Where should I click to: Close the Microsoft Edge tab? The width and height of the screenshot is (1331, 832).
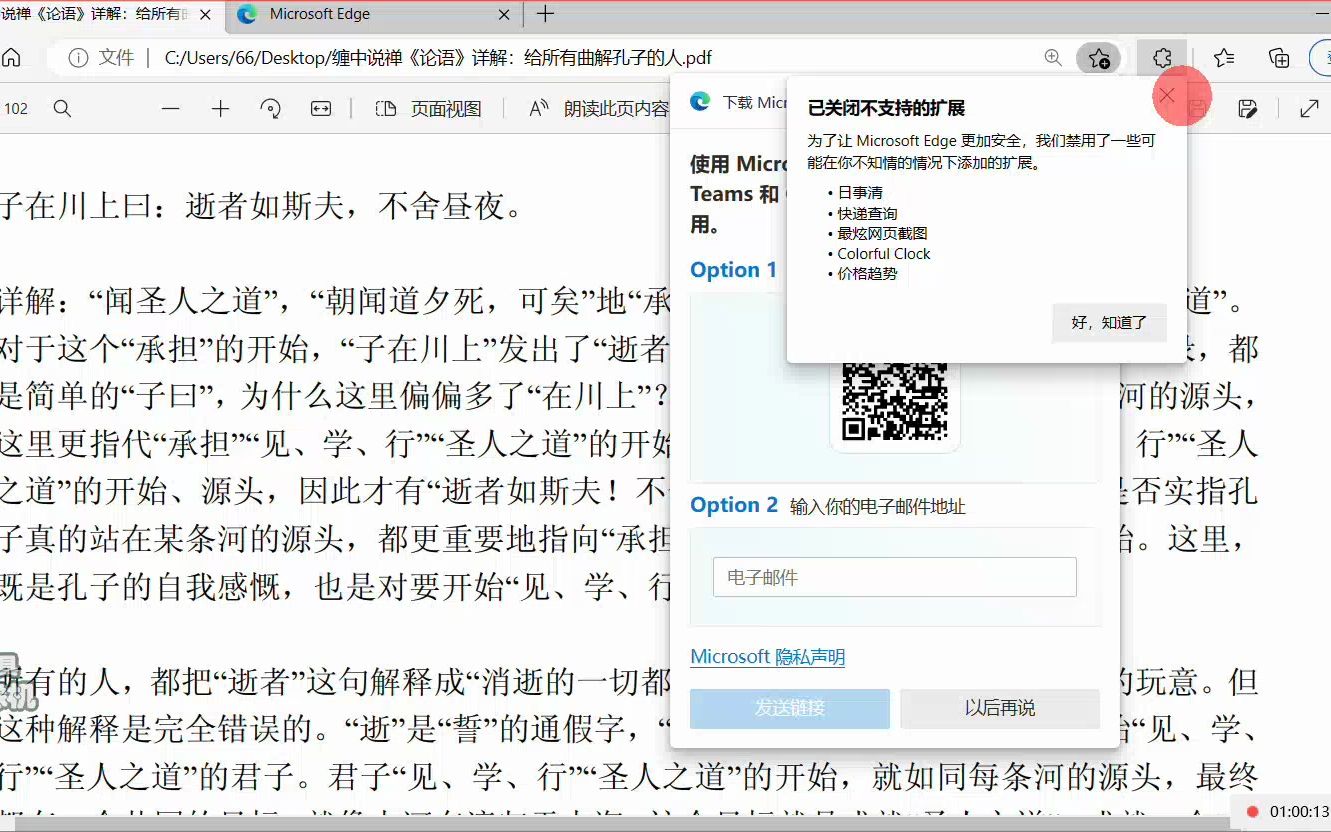pos(504,14)
